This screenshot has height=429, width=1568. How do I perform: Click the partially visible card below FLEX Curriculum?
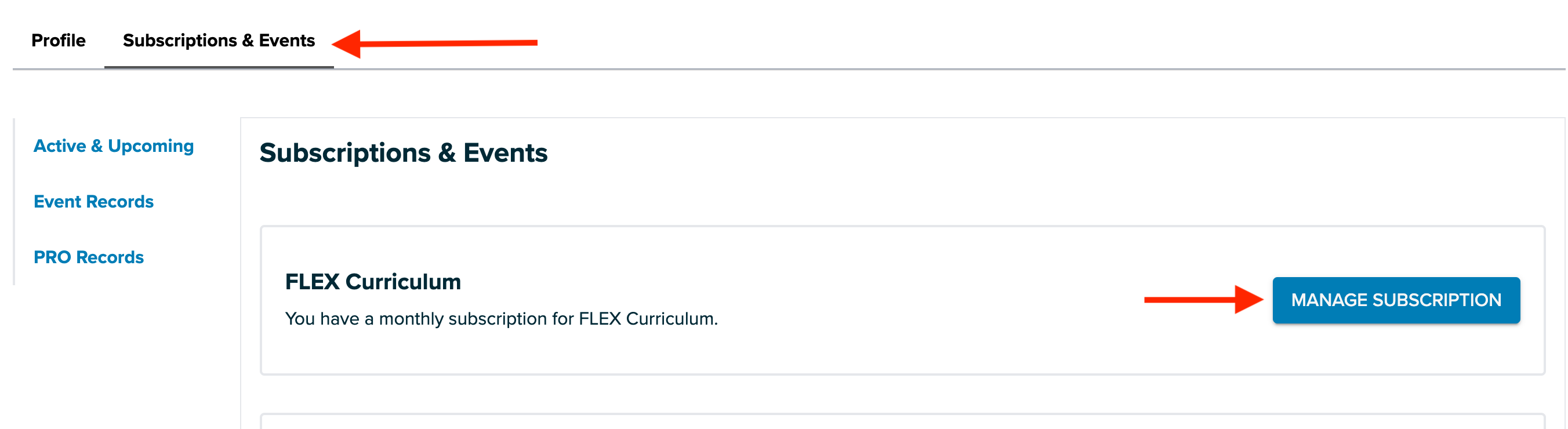(901, 422)
